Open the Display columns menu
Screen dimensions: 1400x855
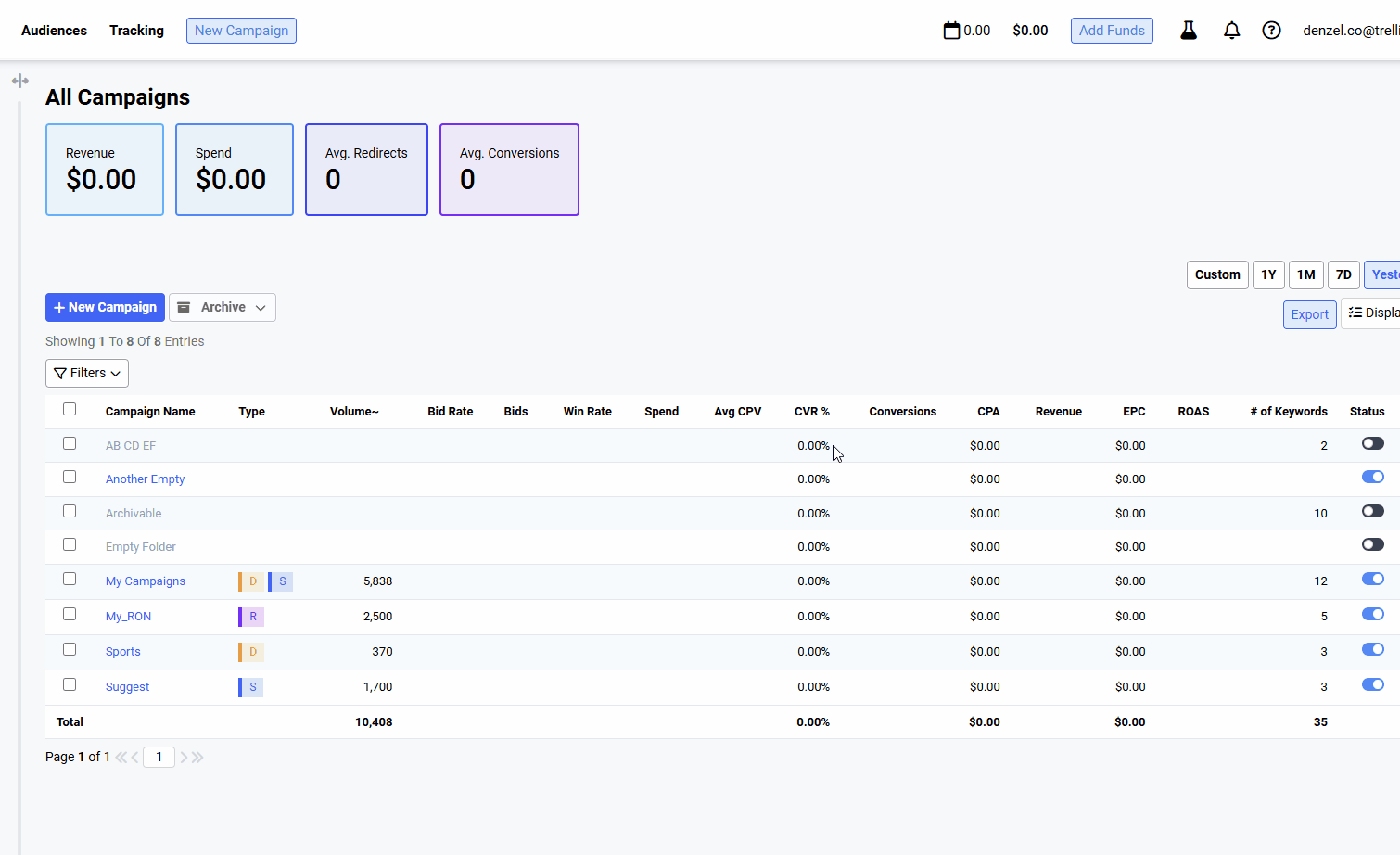click(1372, 313)
